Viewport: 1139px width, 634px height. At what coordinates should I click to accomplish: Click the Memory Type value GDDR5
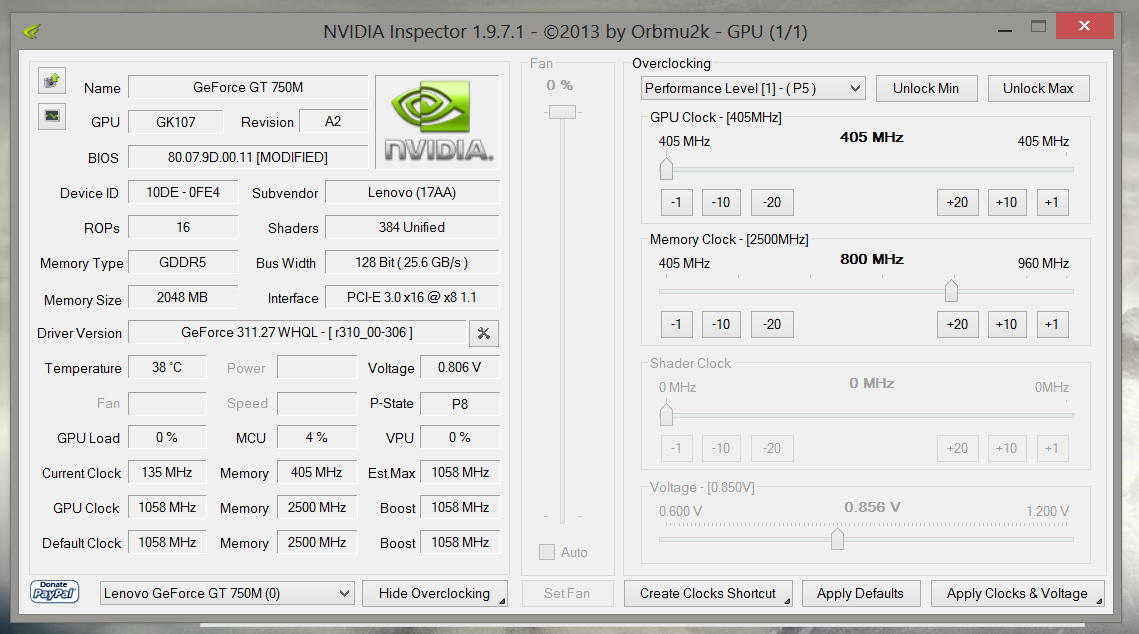coord(183,262)
